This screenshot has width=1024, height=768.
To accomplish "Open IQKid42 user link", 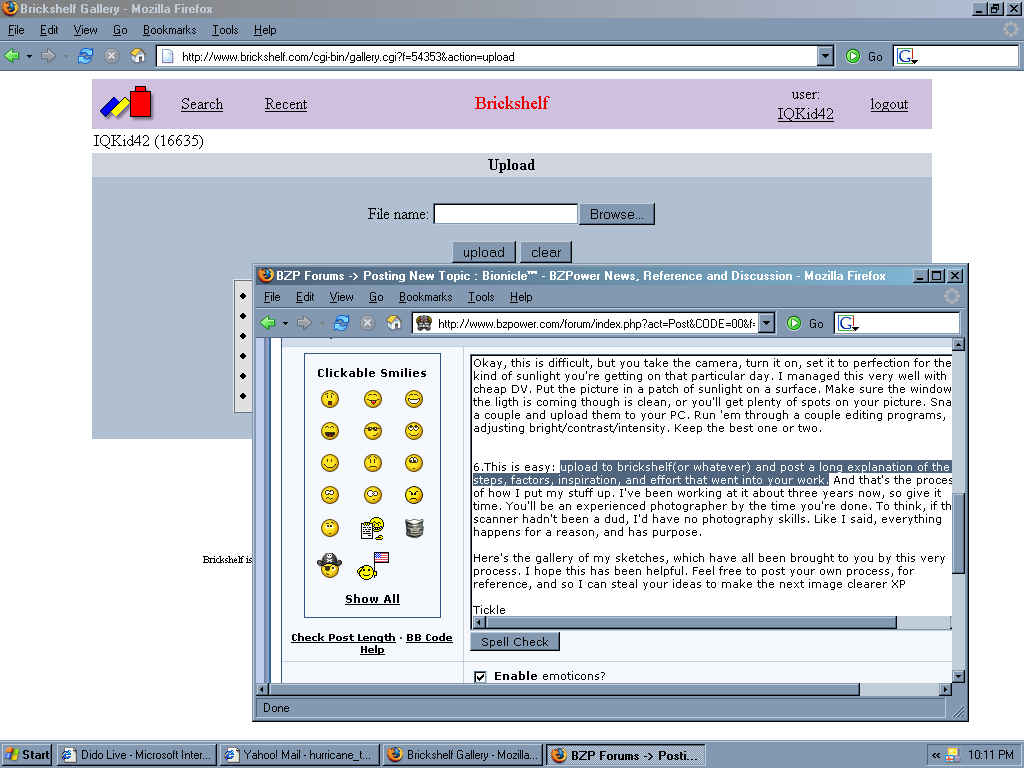I will click(x=805, y=114).
